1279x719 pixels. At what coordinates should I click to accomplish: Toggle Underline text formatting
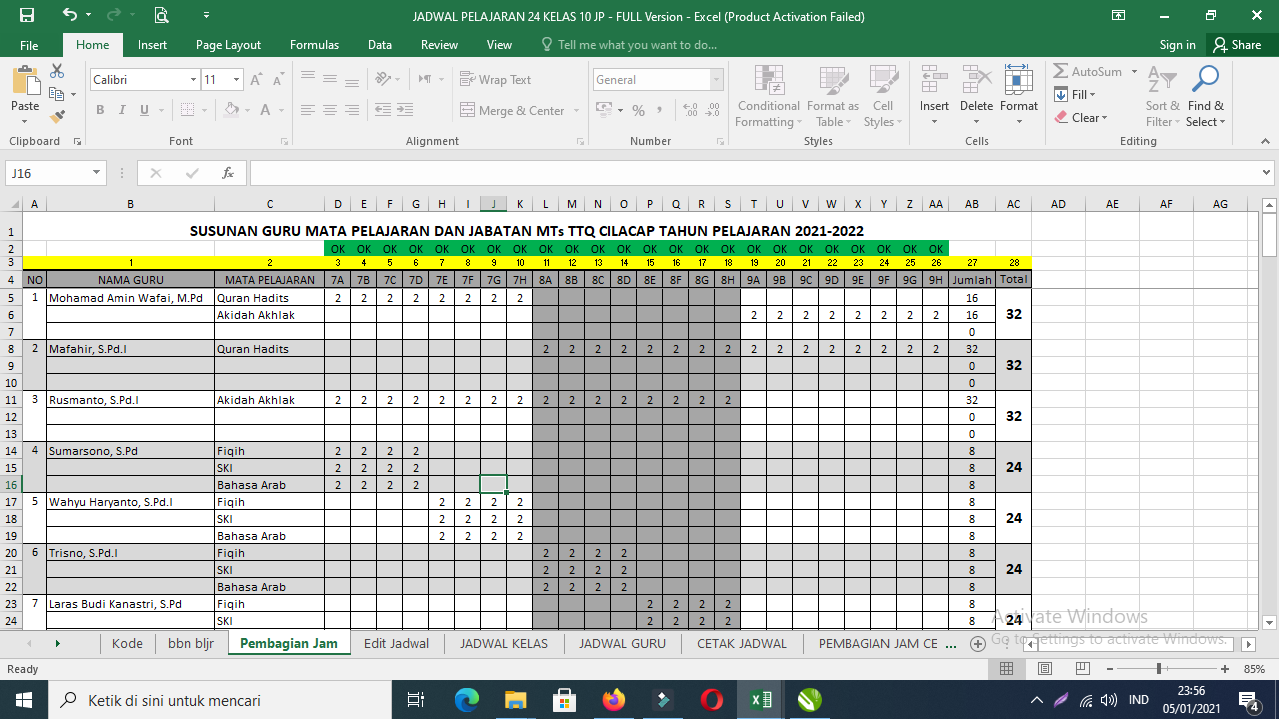[x=144, y=110]
